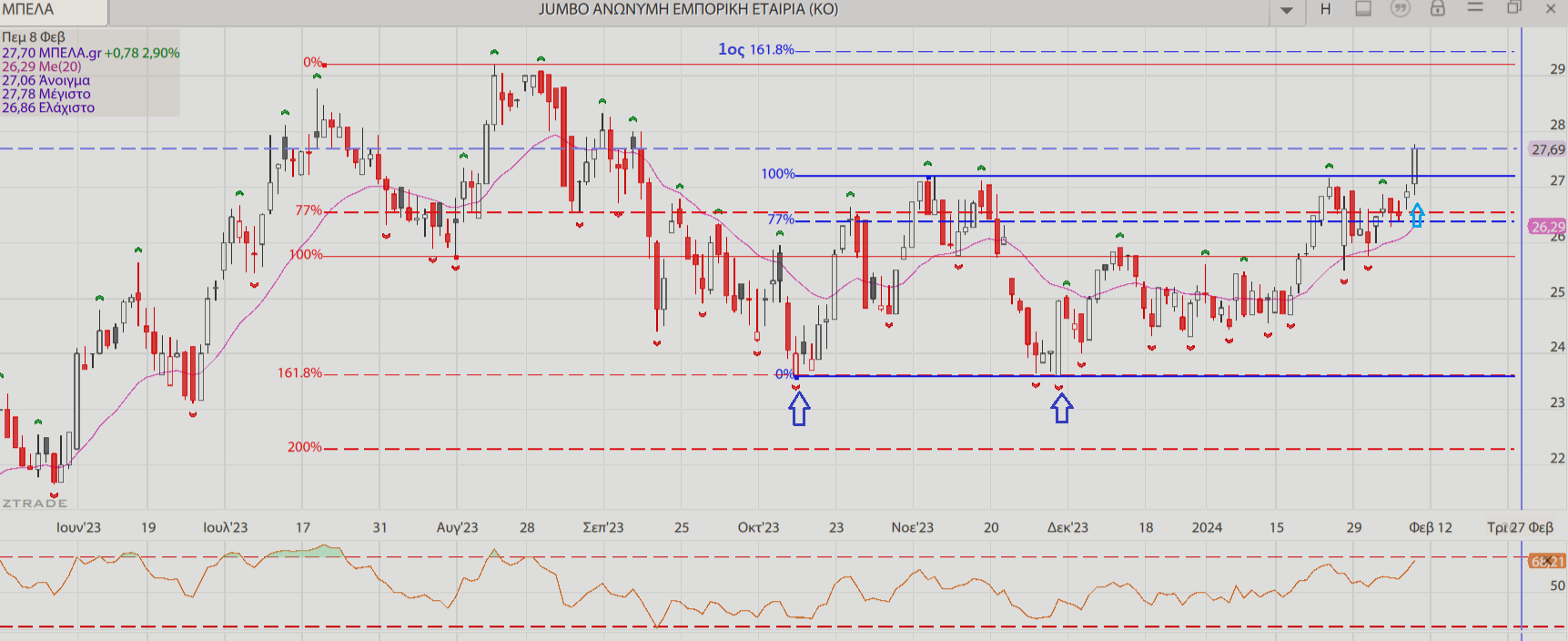Select the blue 1ος 161.8% Fibonacci label

(x=756, y=49)
